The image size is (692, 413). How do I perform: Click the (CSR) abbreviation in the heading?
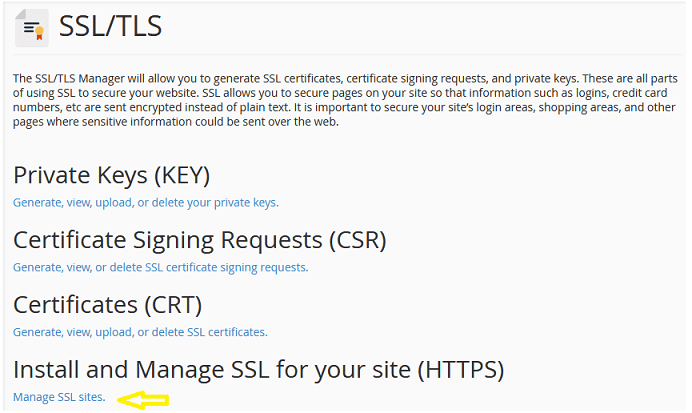coord(357,240)
